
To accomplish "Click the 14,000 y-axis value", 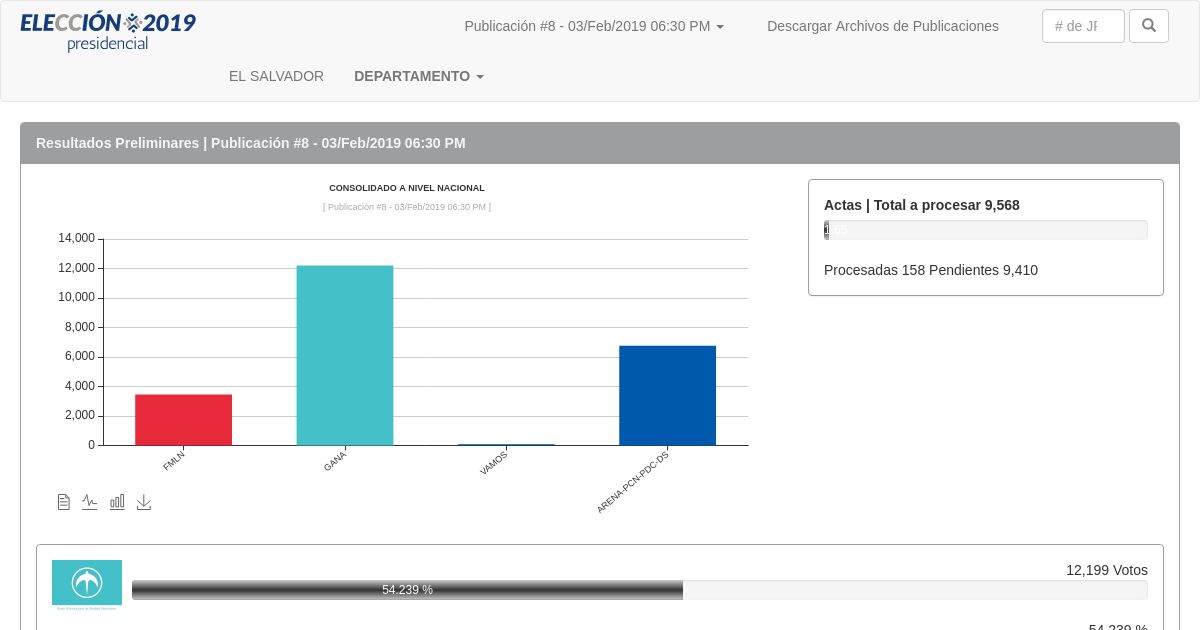I will tap(77, 238).
